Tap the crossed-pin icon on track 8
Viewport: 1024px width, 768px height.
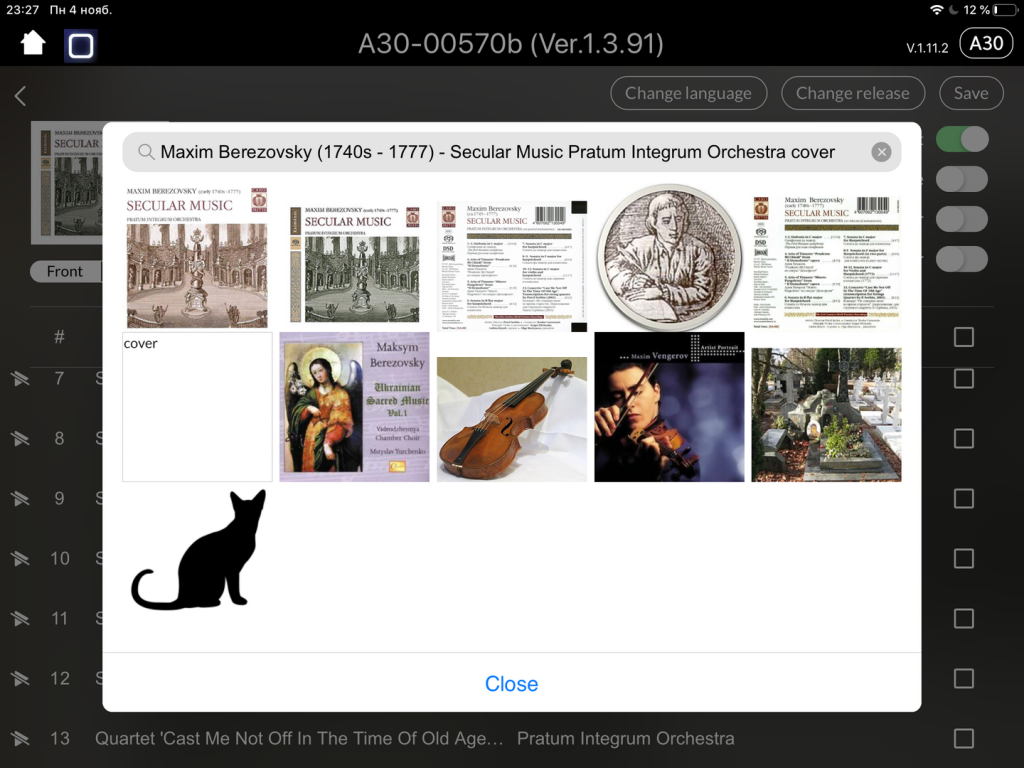pyautogui.click(x=20, y=439)
